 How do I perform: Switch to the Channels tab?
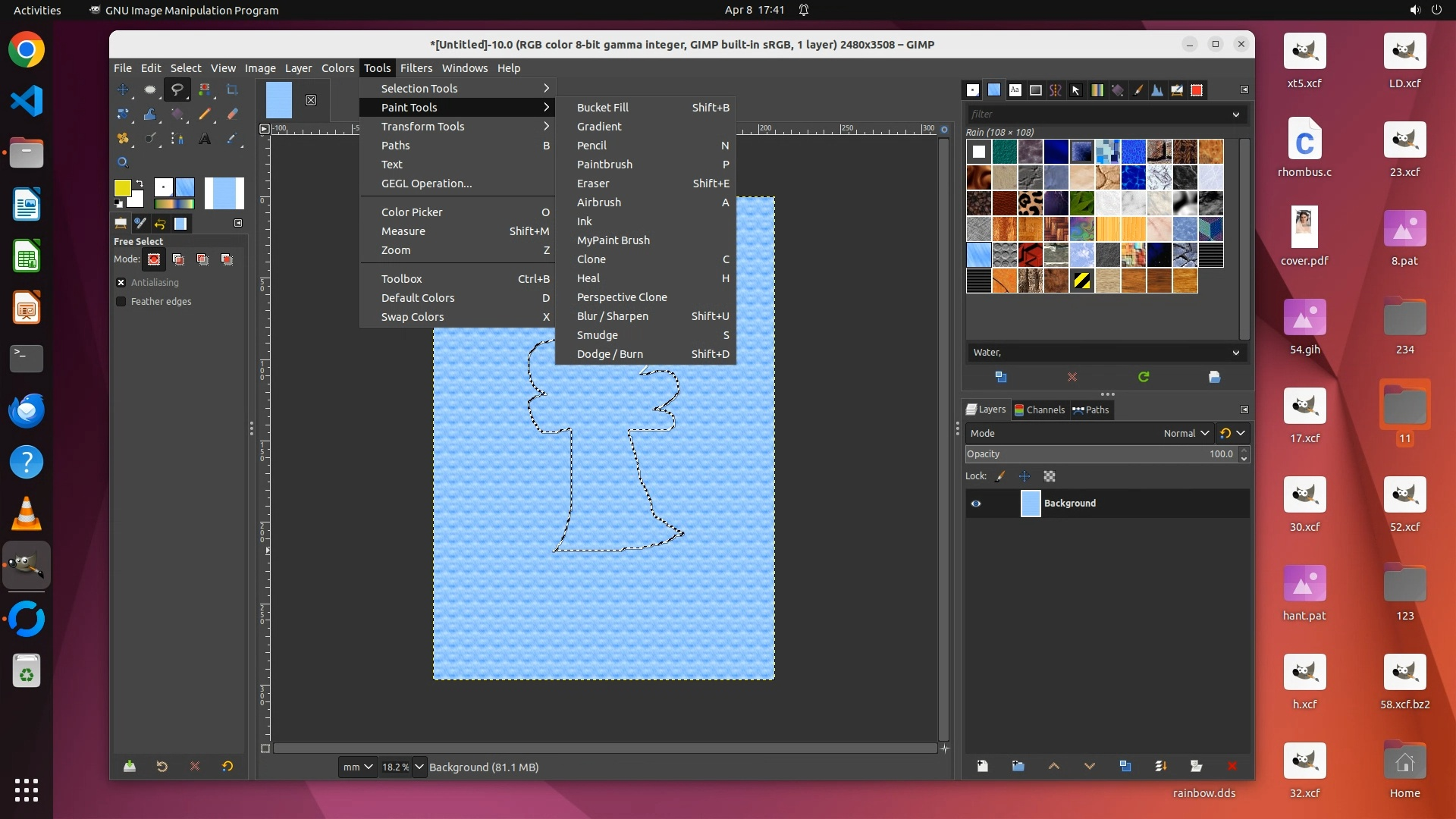(1040, 409)
